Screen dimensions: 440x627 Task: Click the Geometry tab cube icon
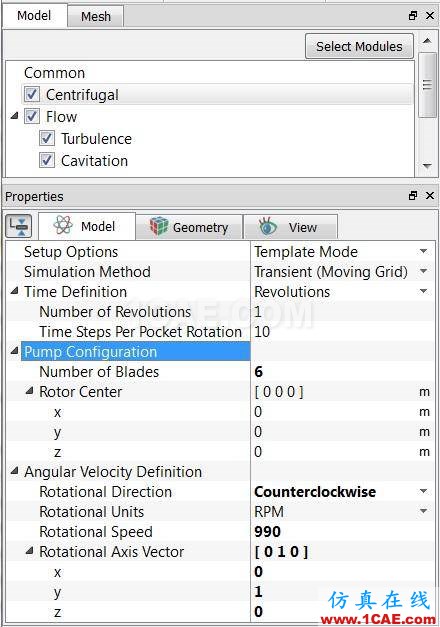point(159,226)
